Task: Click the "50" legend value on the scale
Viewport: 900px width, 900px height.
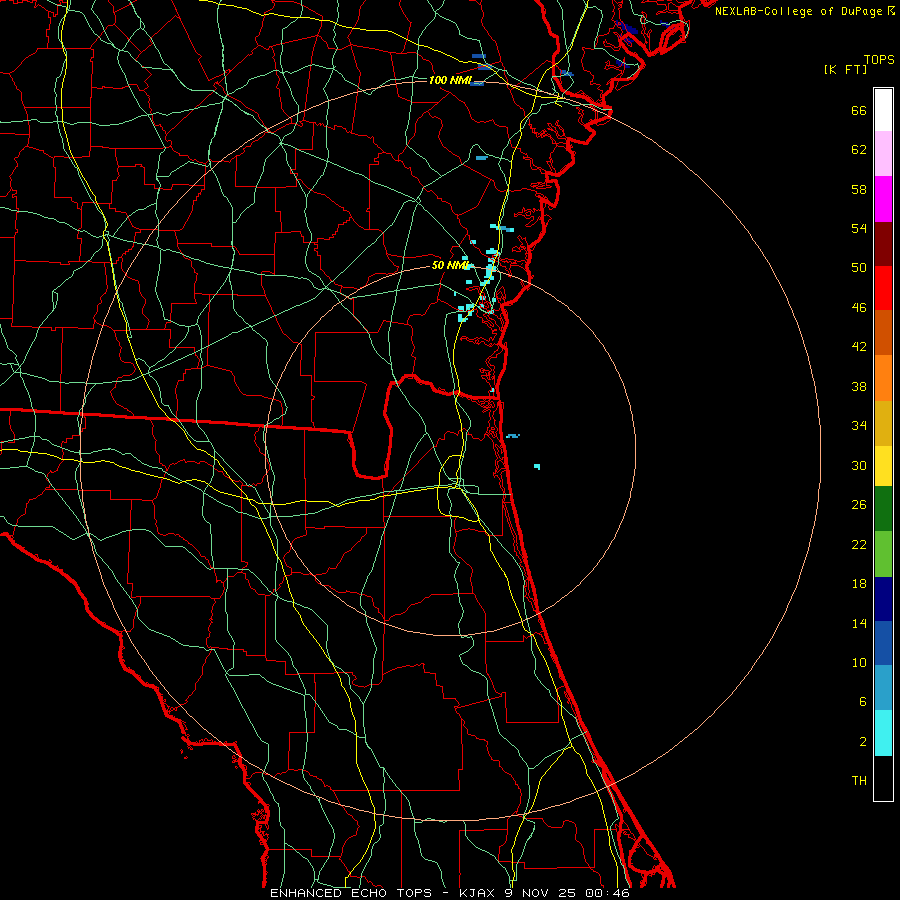Action: coord(859,268)
